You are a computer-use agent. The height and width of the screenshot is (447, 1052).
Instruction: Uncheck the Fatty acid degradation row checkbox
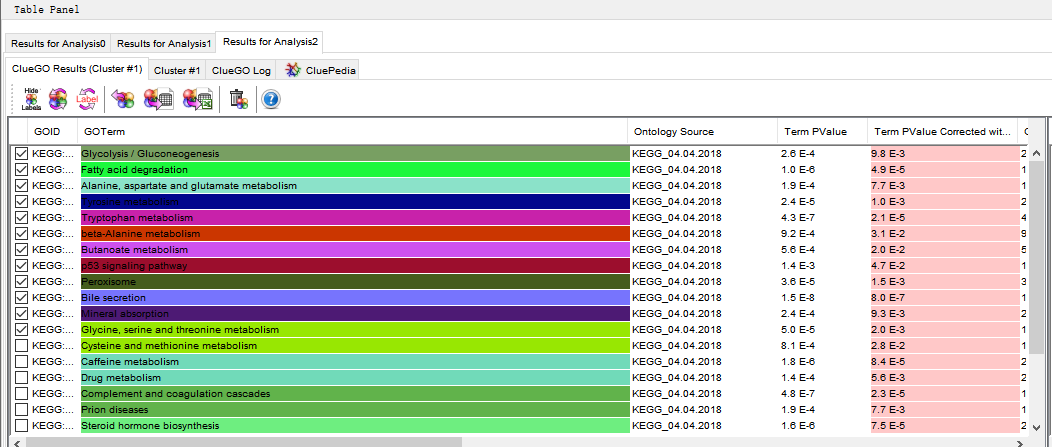click(x=21, y=170)
